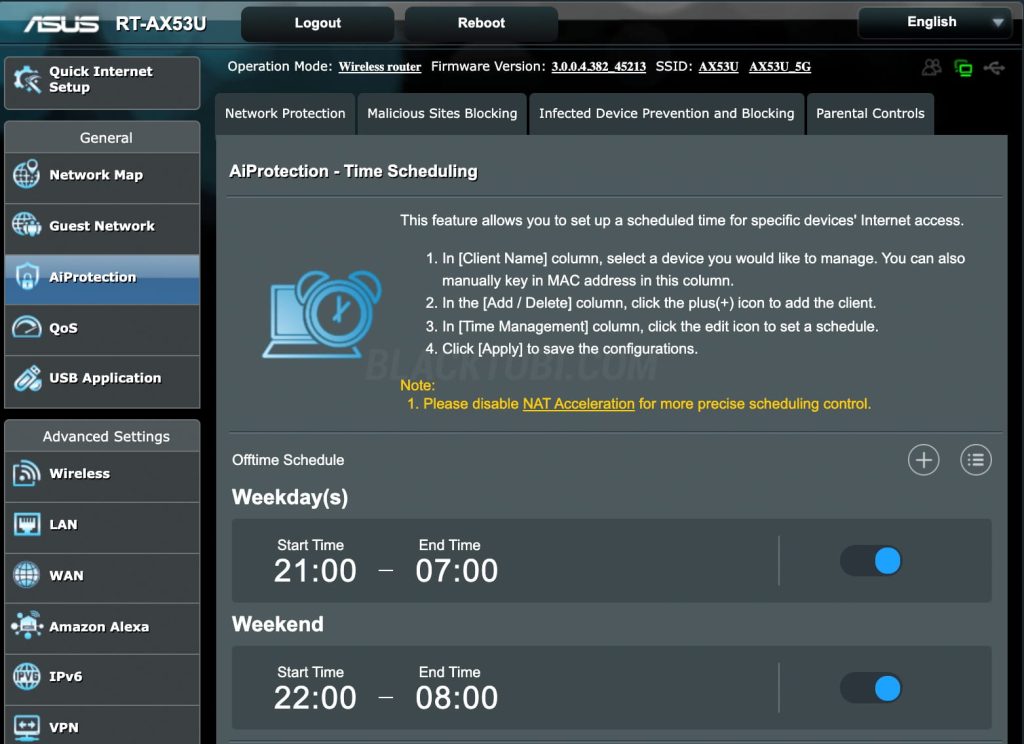Click the Network Map globe icon
The width and height of the screenshot is (1024, 744).
(x=26, y=174)
